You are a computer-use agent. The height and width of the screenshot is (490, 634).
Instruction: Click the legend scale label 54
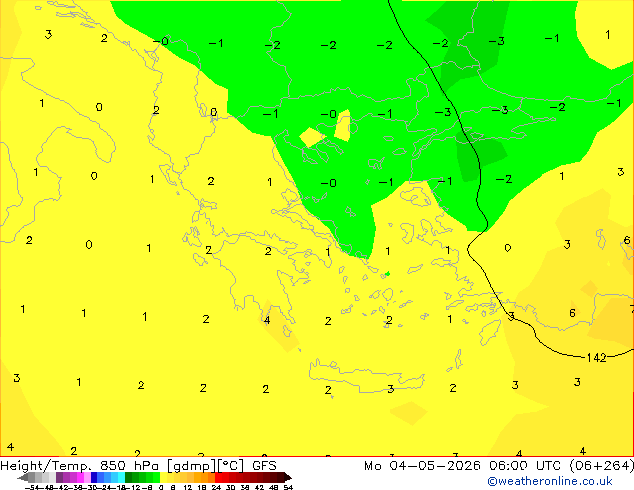point(288,488)
